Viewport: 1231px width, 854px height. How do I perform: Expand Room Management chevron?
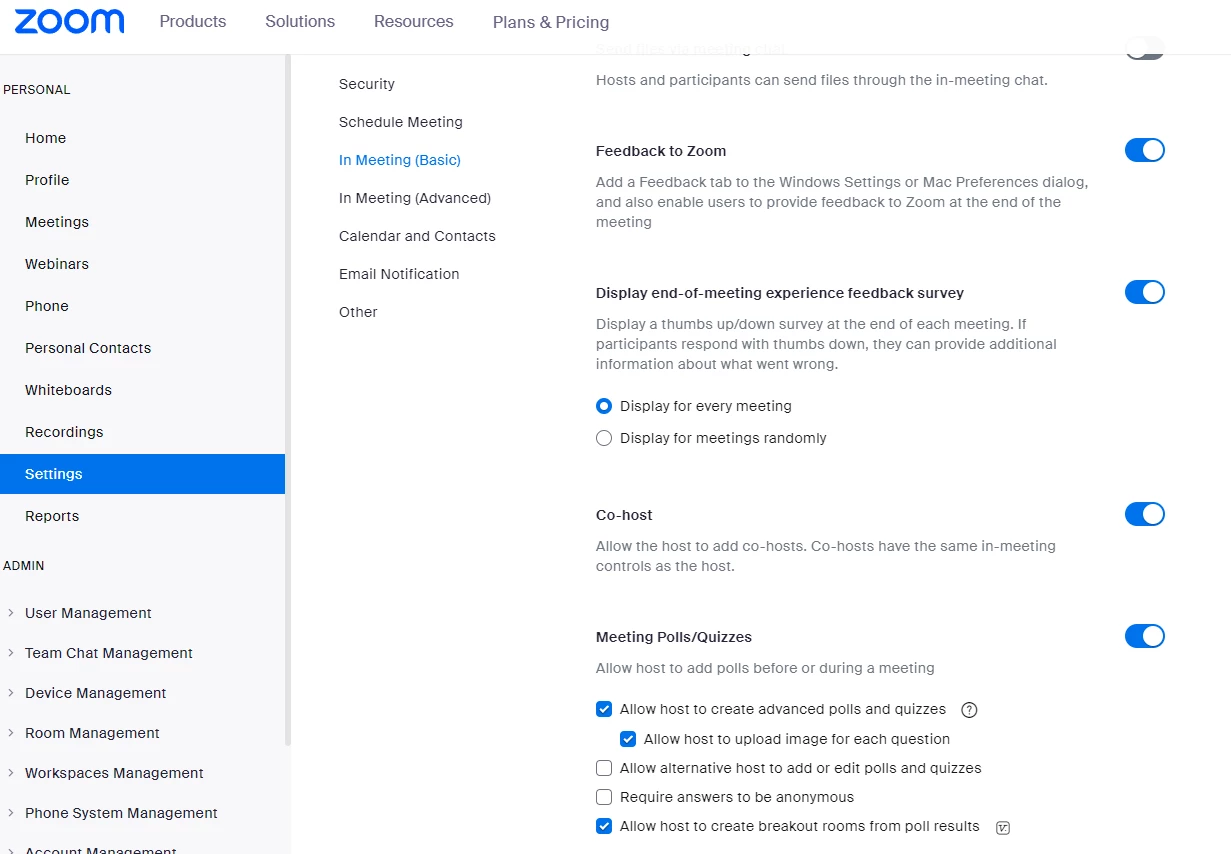tap(11, 733)
